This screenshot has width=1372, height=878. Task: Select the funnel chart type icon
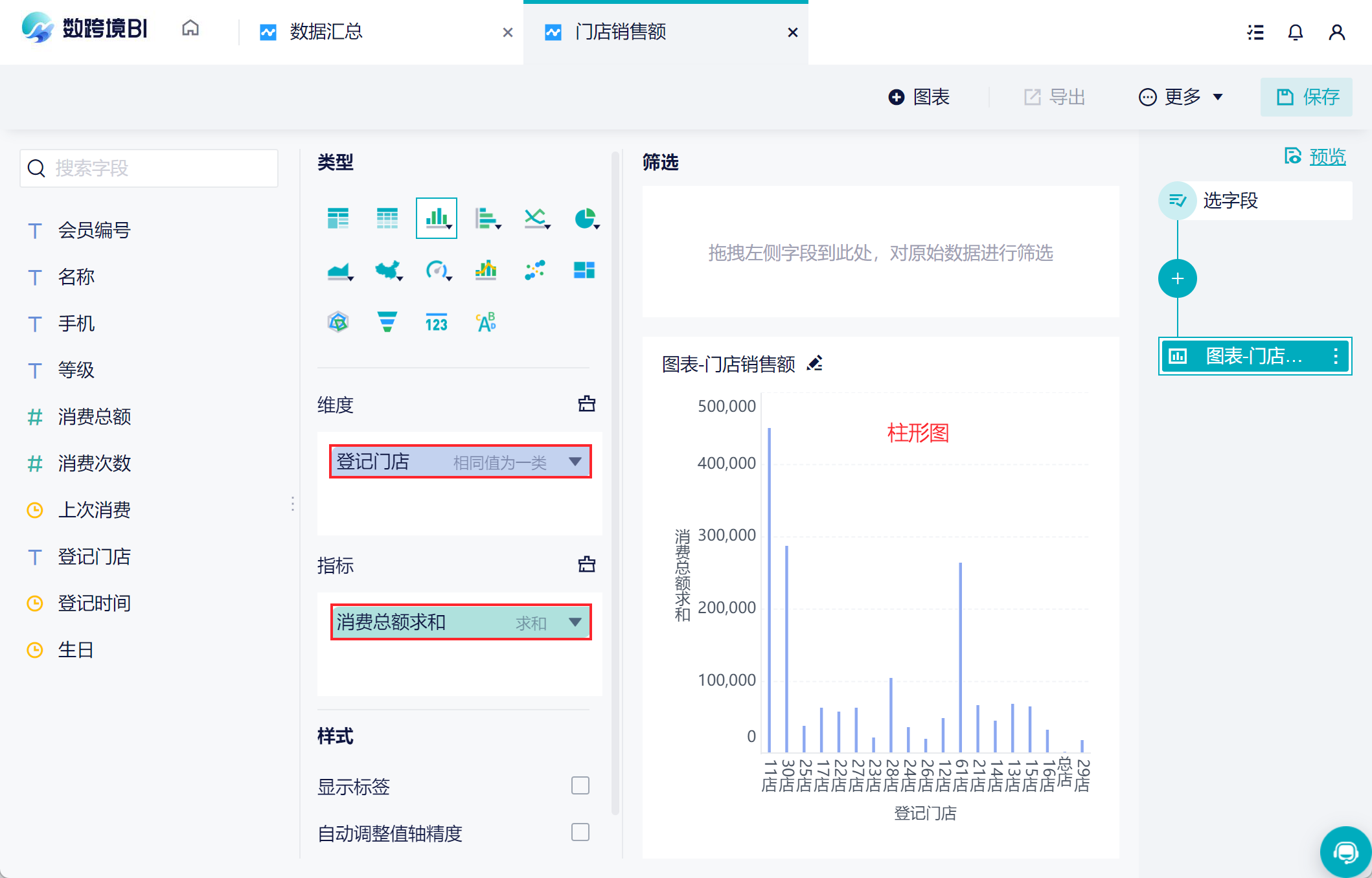coord(387,322)
